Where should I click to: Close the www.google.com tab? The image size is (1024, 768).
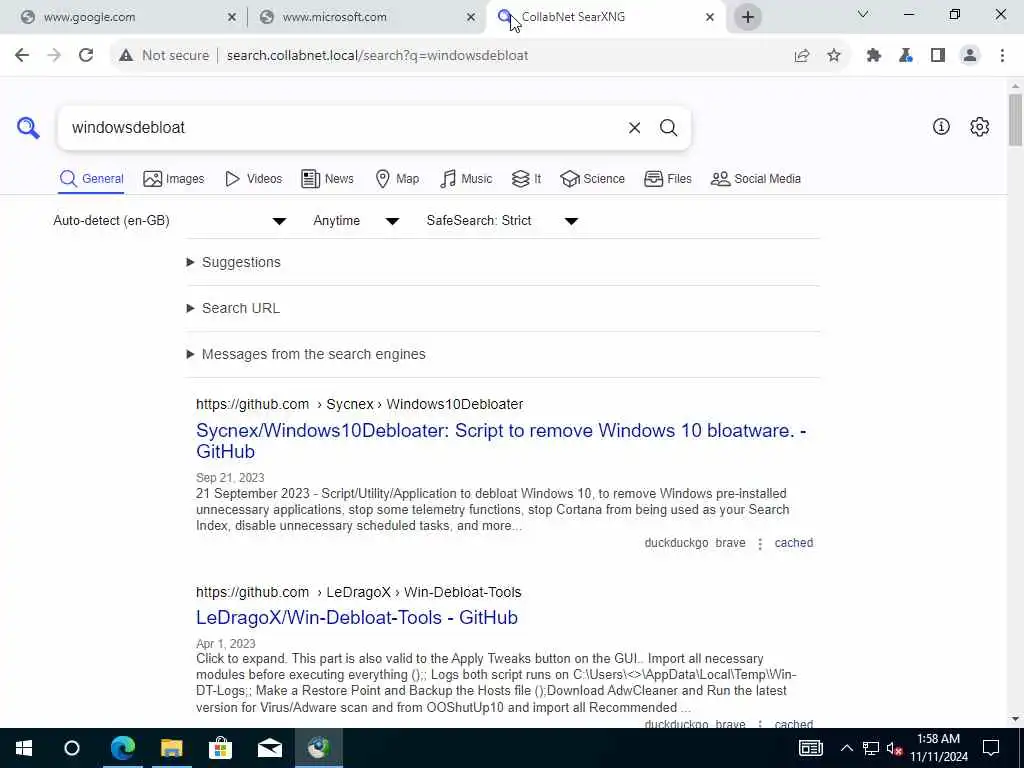pos(232,18)
